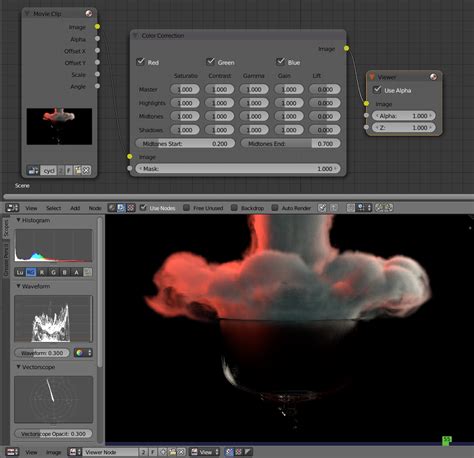Open the node editor type selector icon
The width and height of the screenshot is (474, 458).
12,208
